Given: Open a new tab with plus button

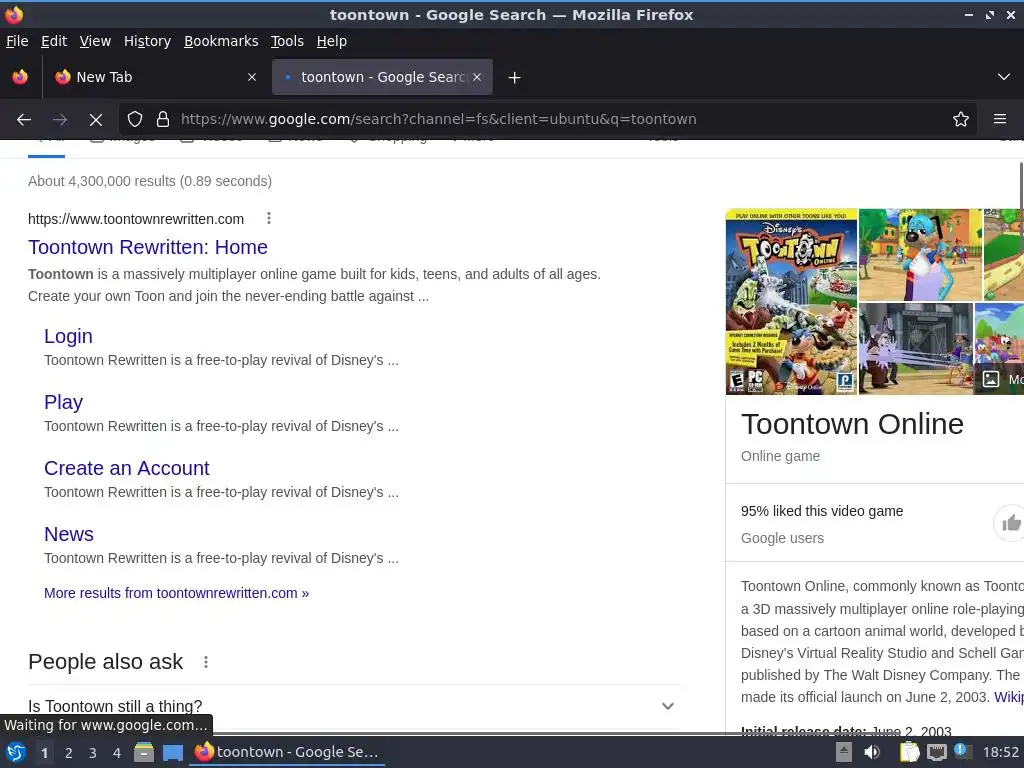Looking at the screenshot, I should 515,78.
